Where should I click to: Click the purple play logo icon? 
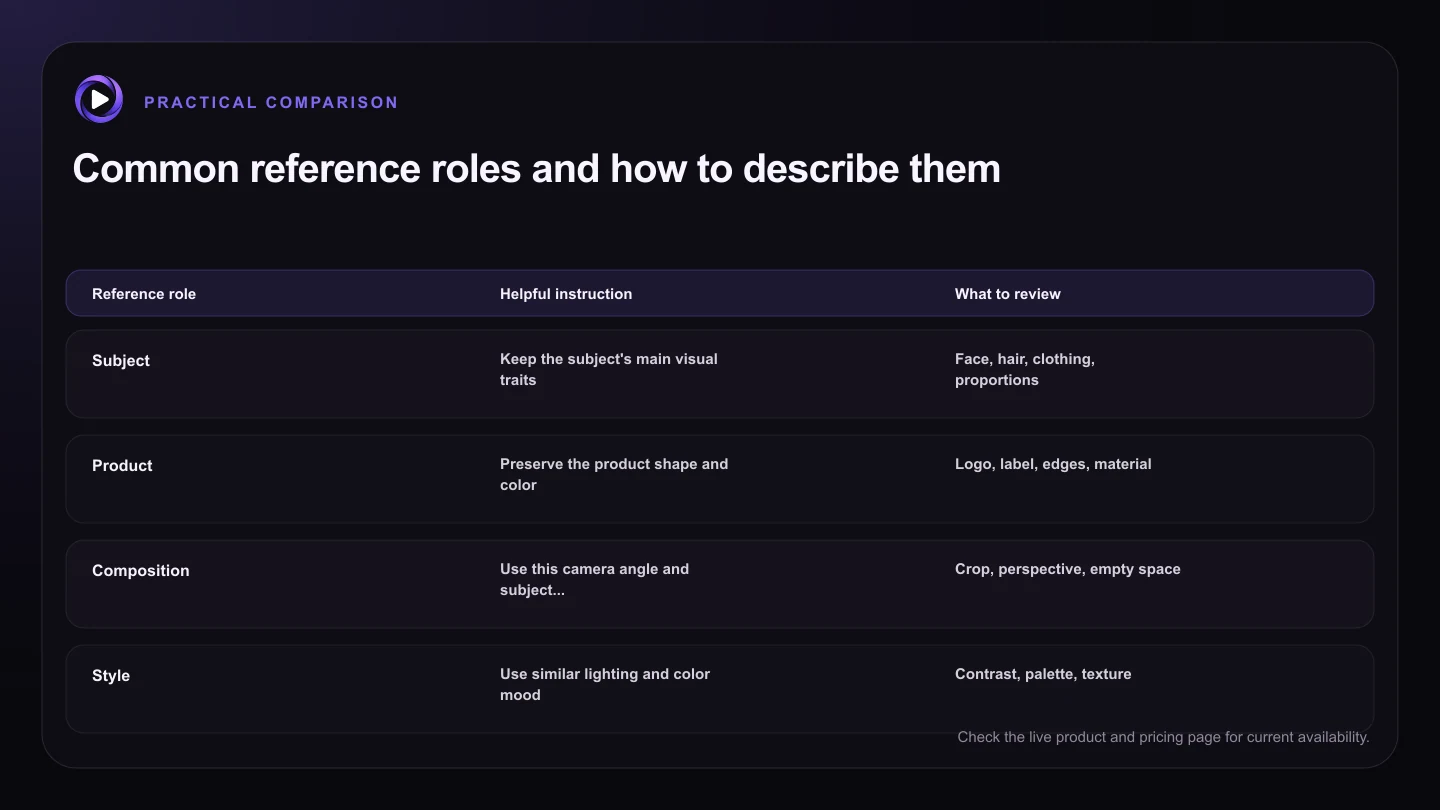pyautogui.click(x=99, y=99)
